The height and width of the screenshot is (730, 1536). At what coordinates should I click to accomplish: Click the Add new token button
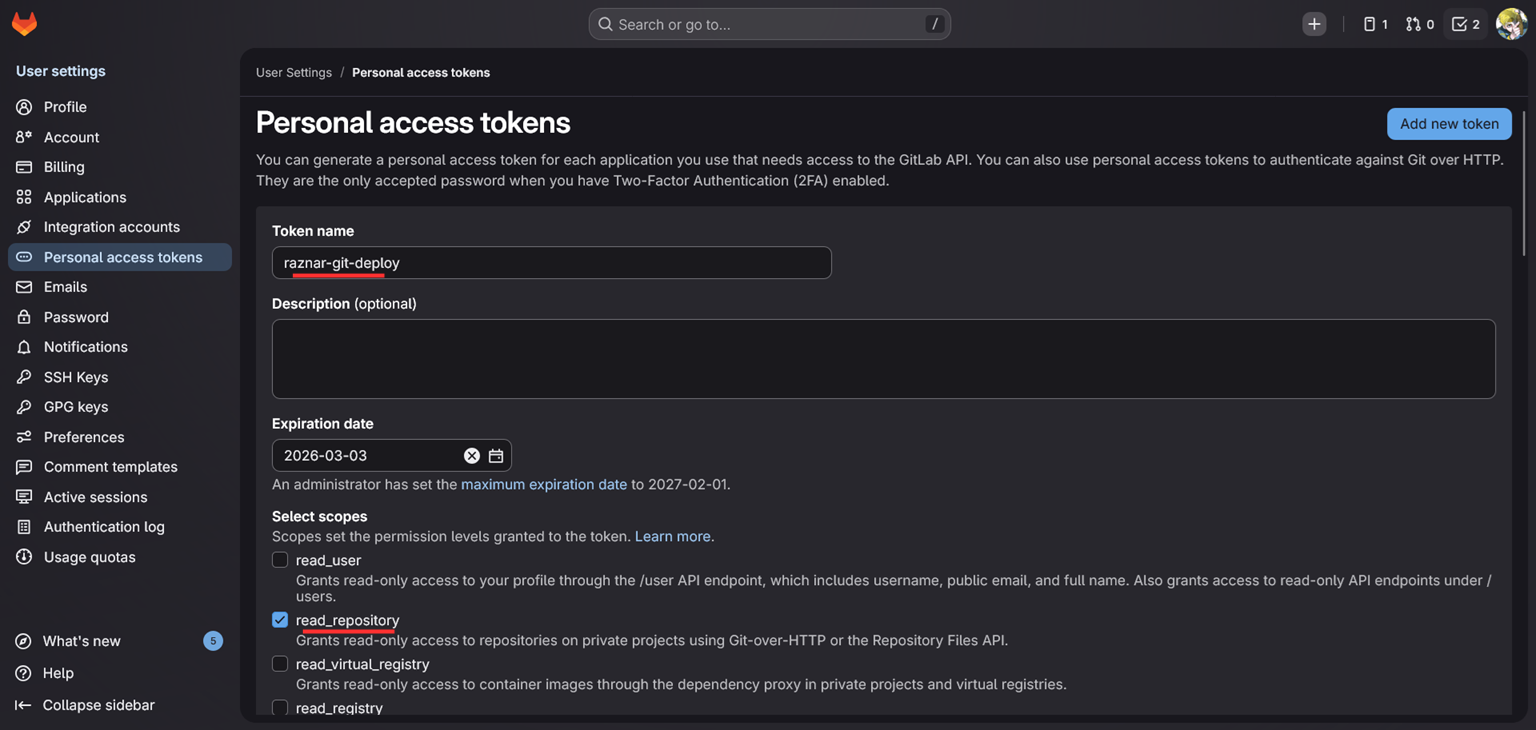[1448, 124]
